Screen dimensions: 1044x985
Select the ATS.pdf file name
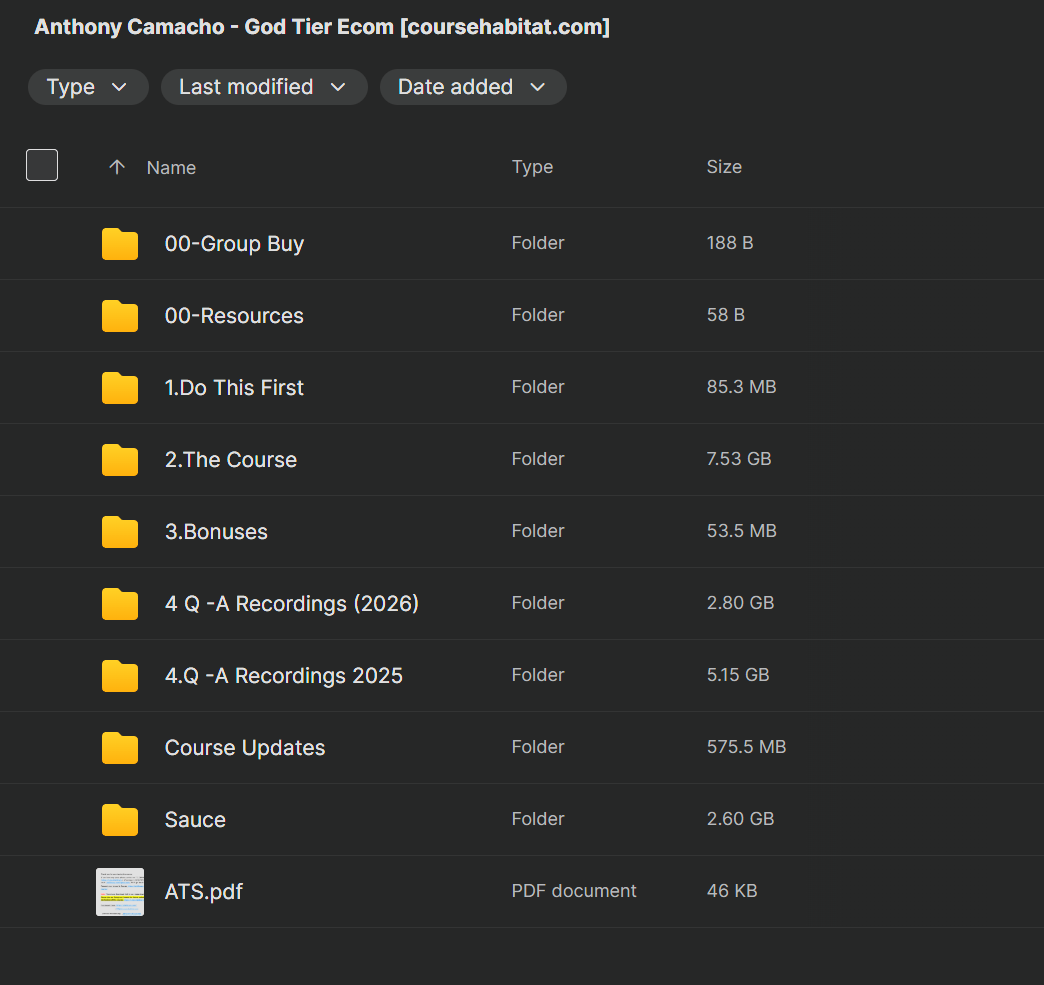click(203, 892)
